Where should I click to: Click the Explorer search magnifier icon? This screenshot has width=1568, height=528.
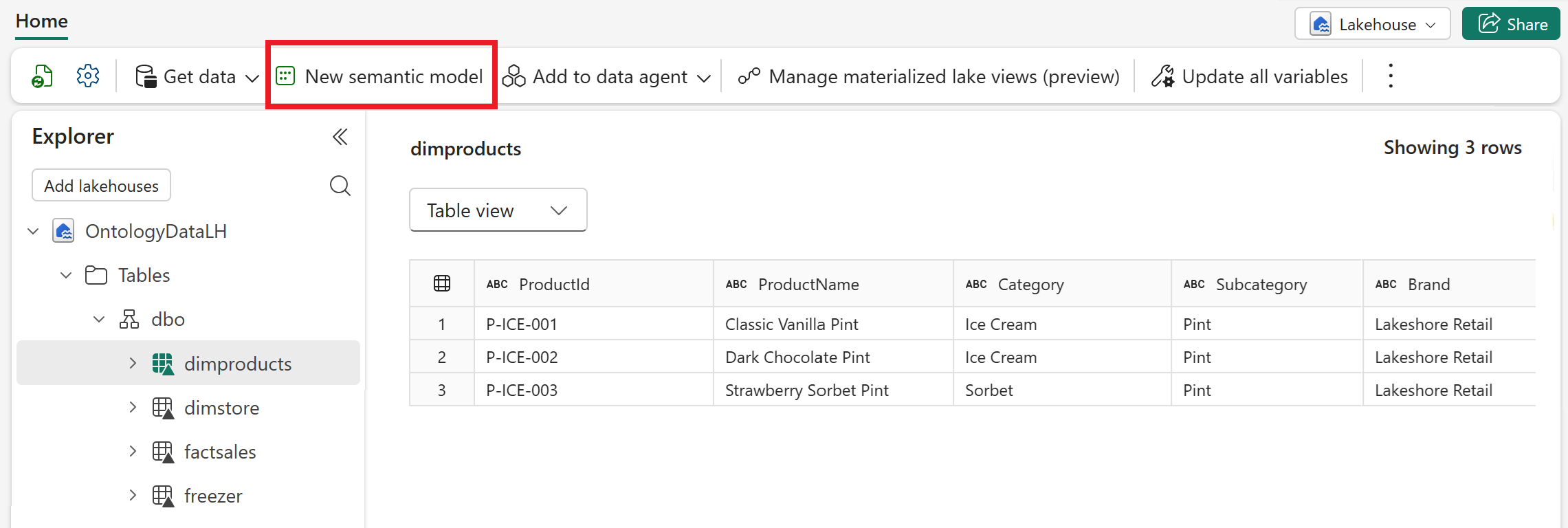(x=340, y=186)
